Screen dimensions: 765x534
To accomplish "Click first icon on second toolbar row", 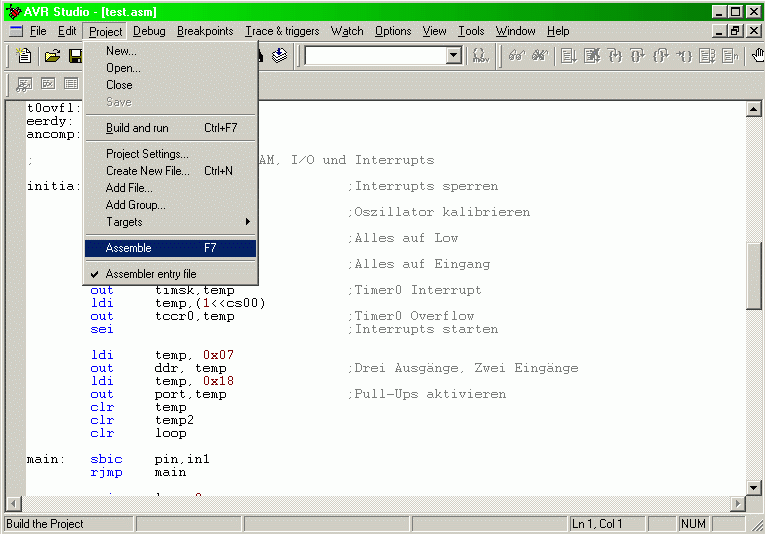I will pos(24,84).
